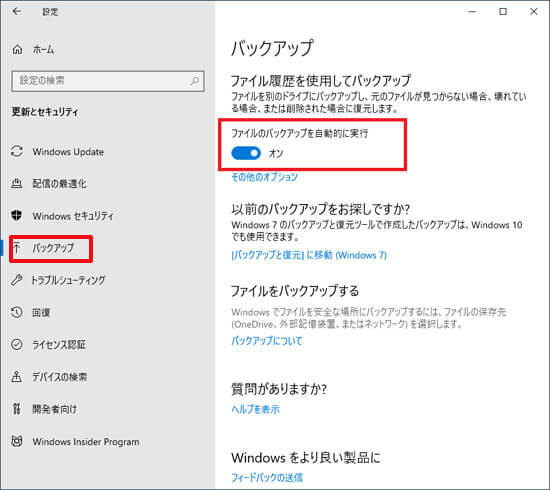Click 更新とセキュリティ section label

coord(45,112)
